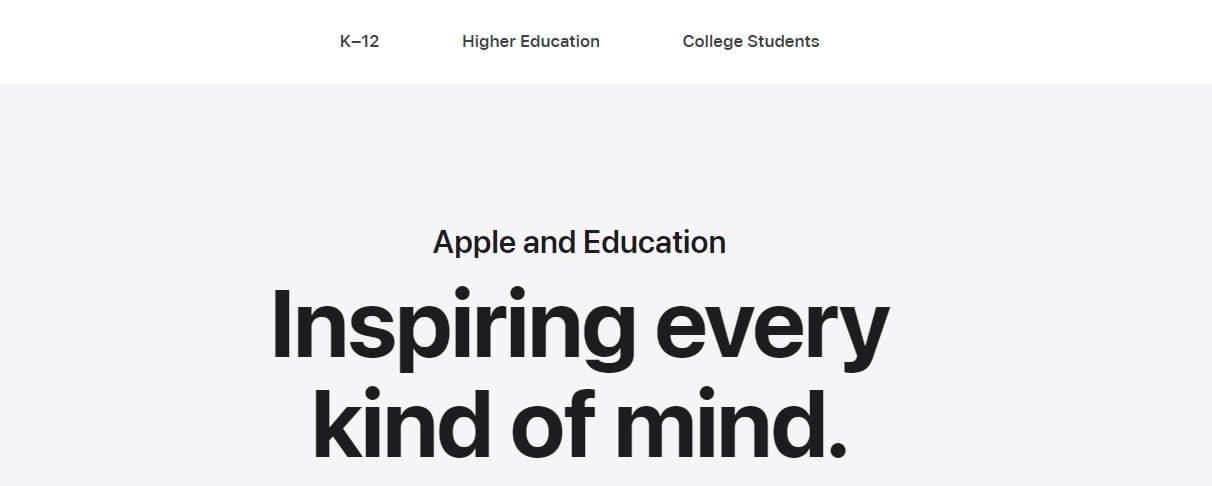This screenshot has width=1212, height=486.
Task: Select the College Students nav item
Action: [x=751, y=41]
